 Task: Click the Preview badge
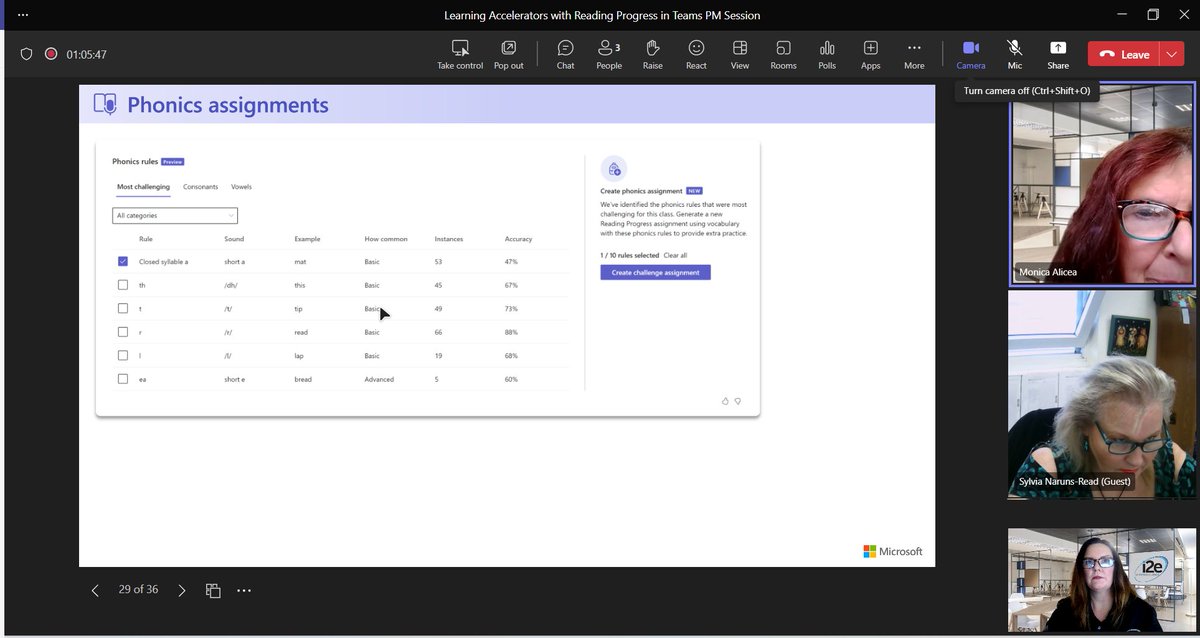click(173, 161)
